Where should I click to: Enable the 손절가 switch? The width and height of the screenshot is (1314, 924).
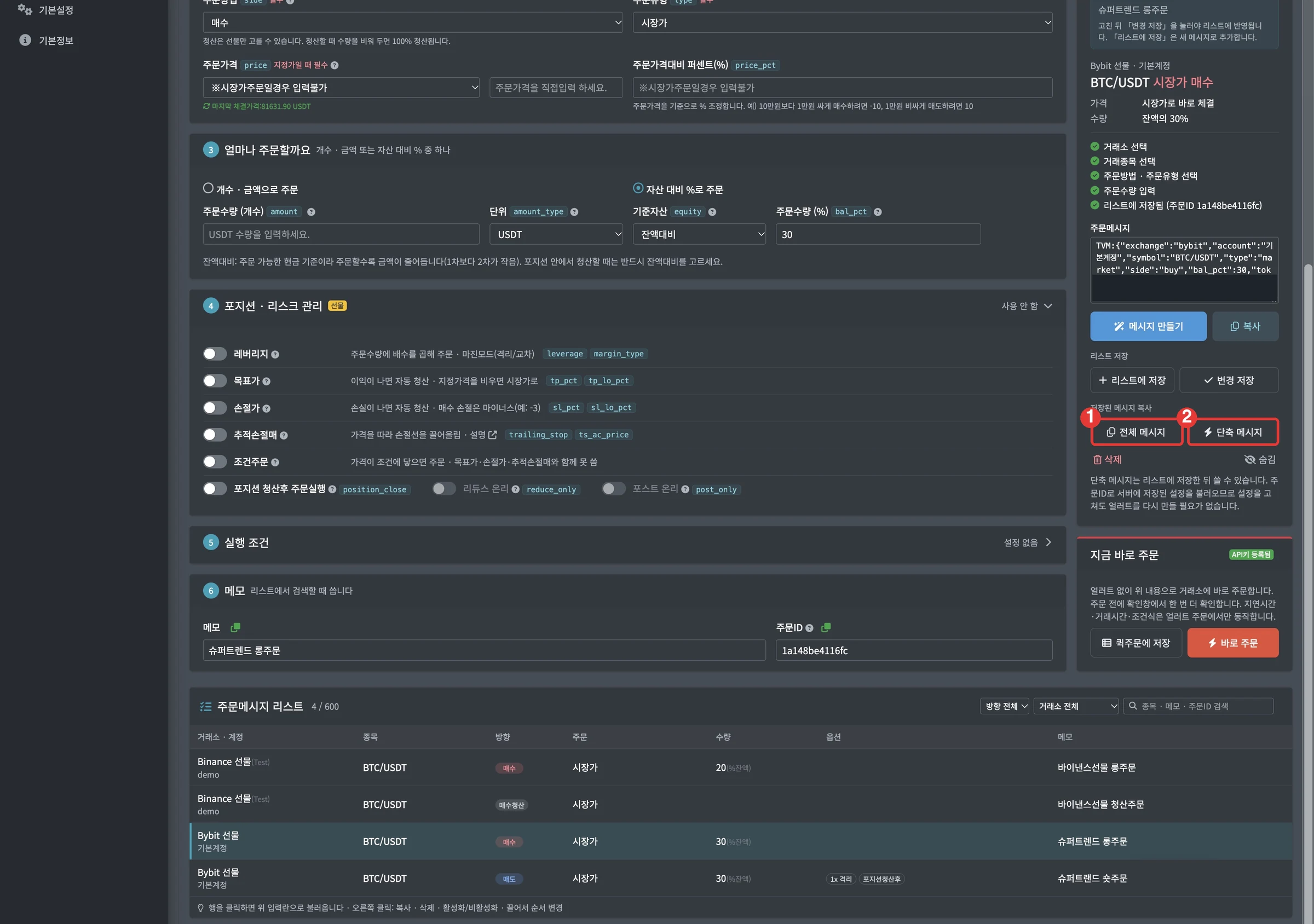point(215,408)
